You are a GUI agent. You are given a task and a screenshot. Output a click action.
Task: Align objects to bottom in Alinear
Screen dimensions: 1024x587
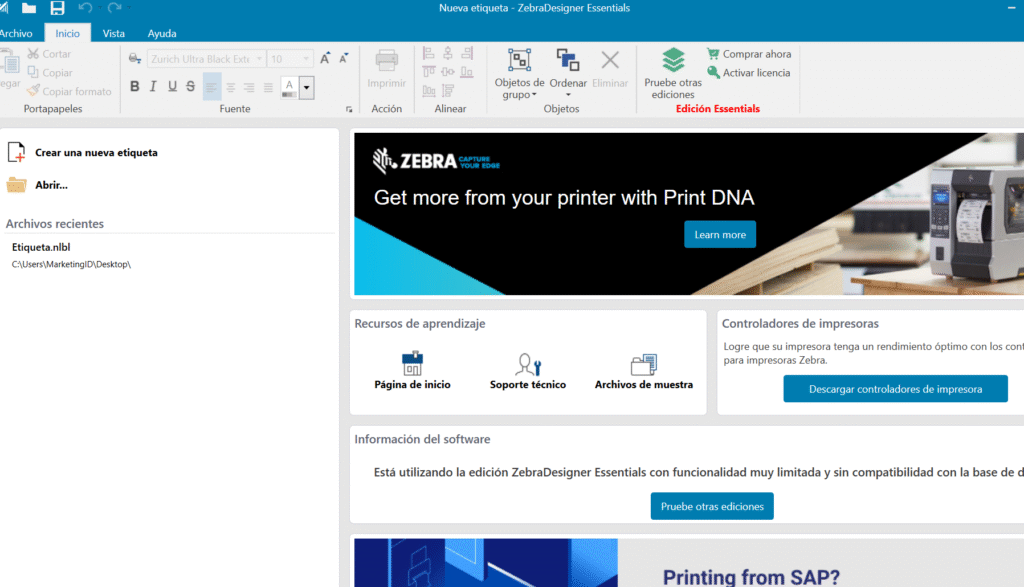pos(467,72)
